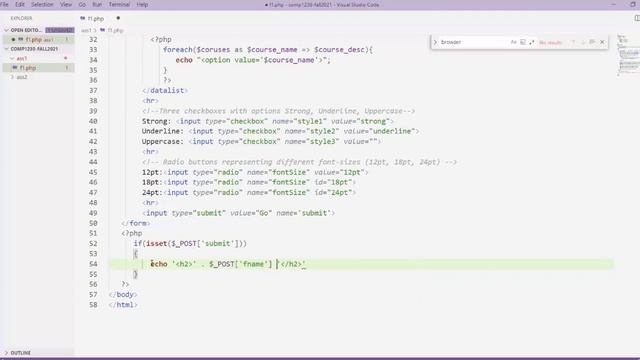Open the Terminal menu

coord(119,4)
